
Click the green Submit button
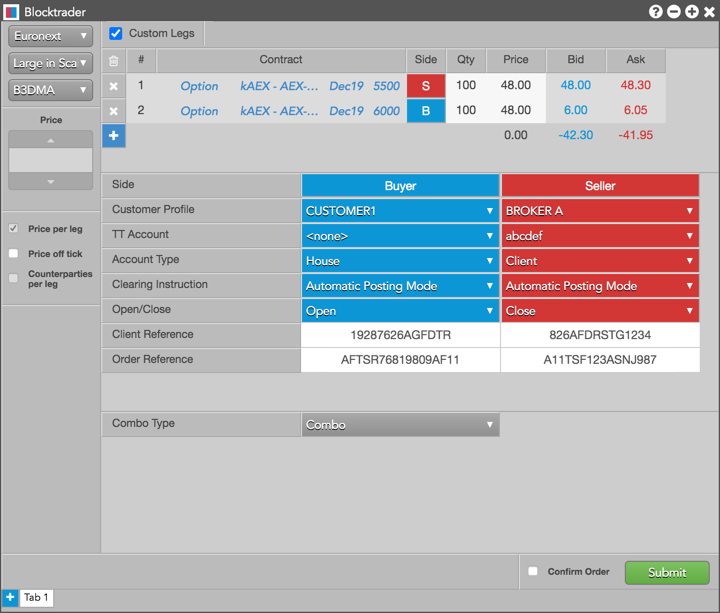pyautogui.click(x=667, y=572)
